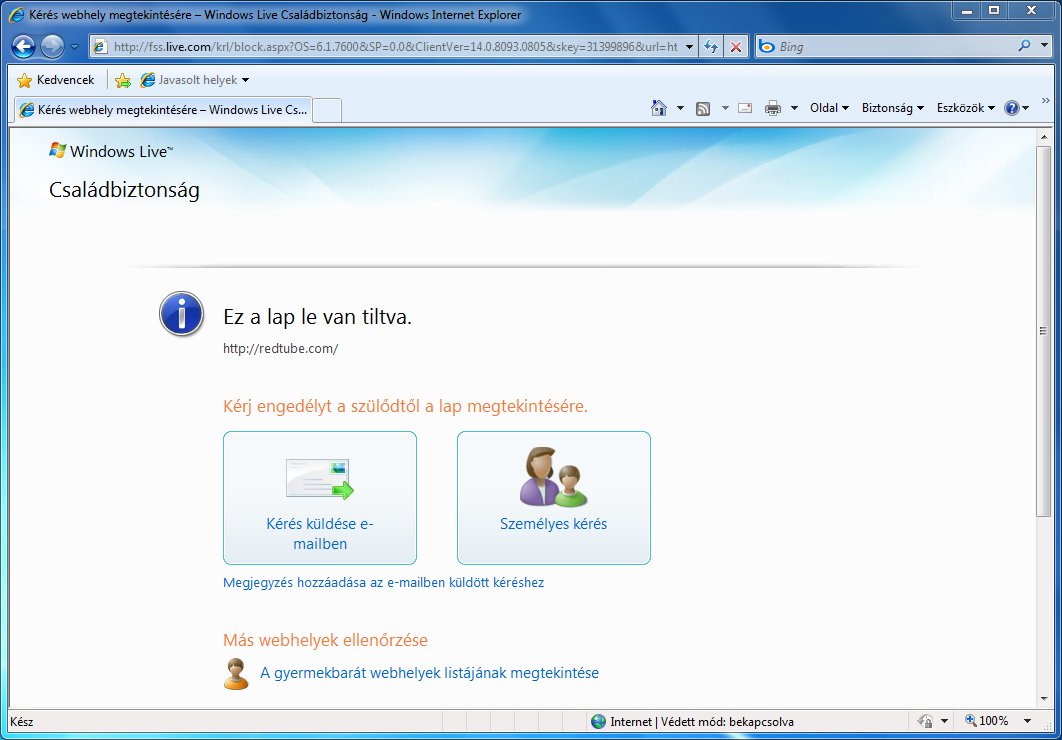Click the Személyes kérés button
The height and width of the screenshot is (740, 1062).
(x=553, y=498)
